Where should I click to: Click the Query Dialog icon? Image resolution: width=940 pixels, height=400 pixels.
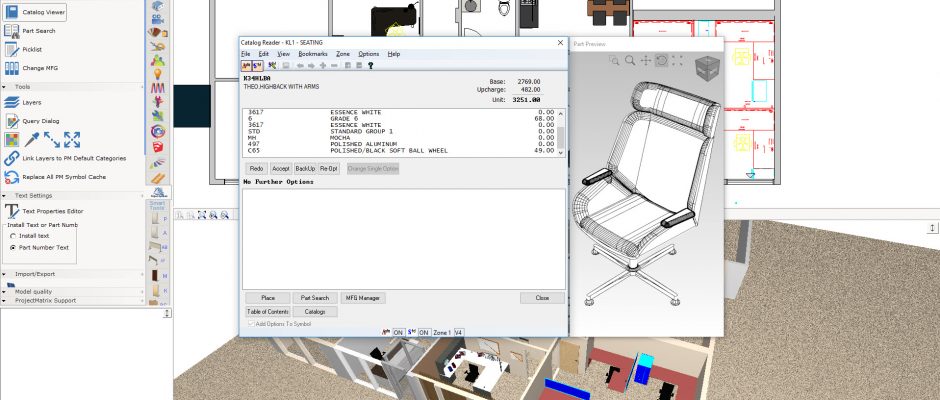[11, 120]
